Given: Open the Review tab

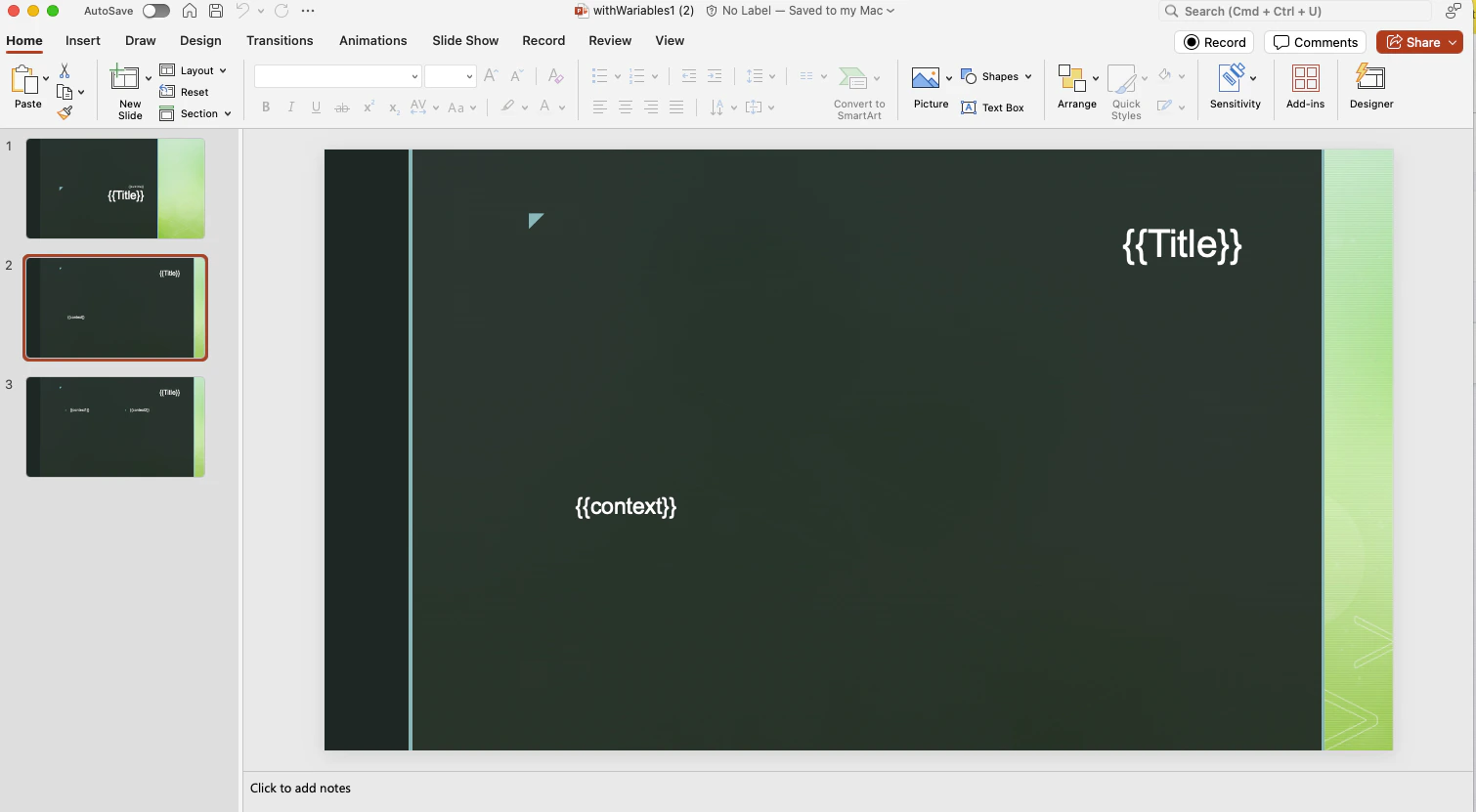Looking at the screenshot, I should click(610, 40).
